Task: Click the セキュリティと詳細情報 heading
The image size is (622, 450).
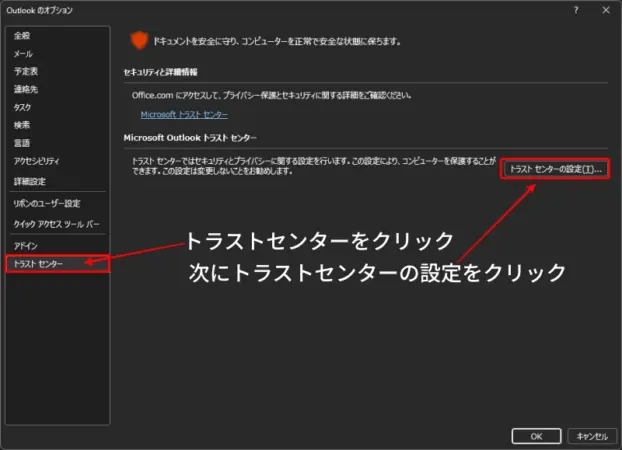Action: [x=161, y=72]
